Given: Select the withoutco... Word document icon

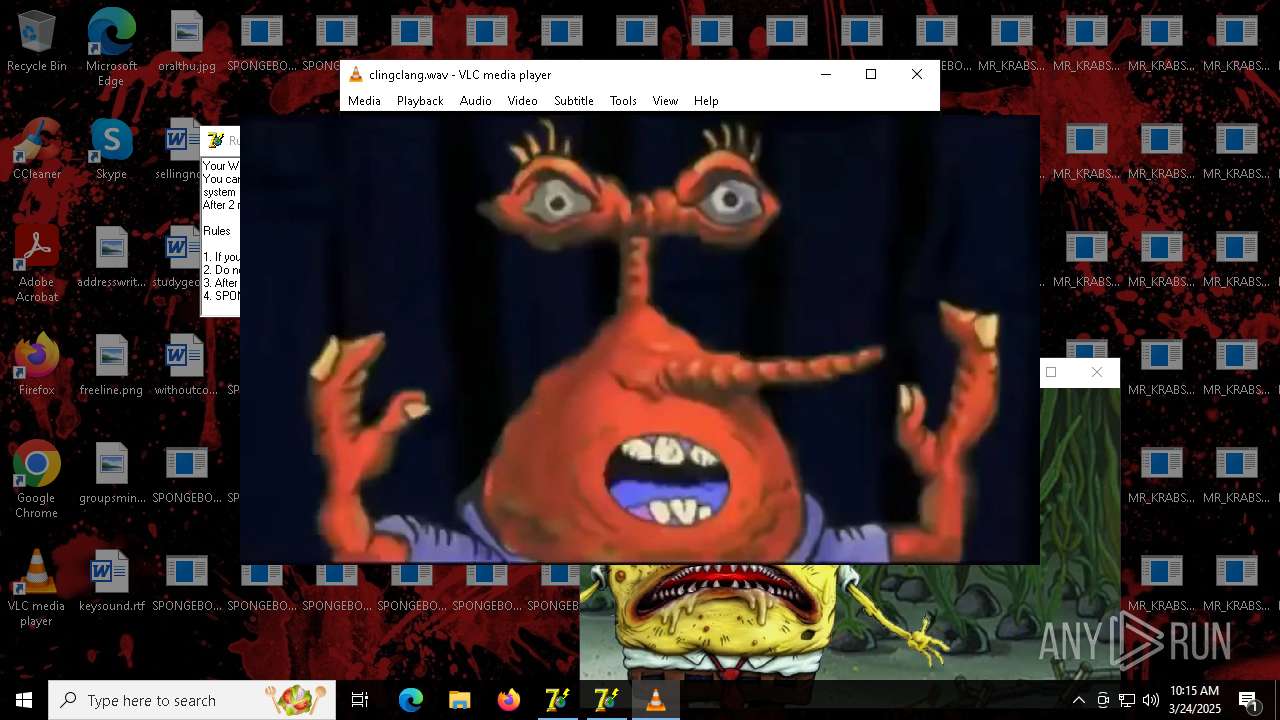Looking at the screenshot, I should 186,366.
